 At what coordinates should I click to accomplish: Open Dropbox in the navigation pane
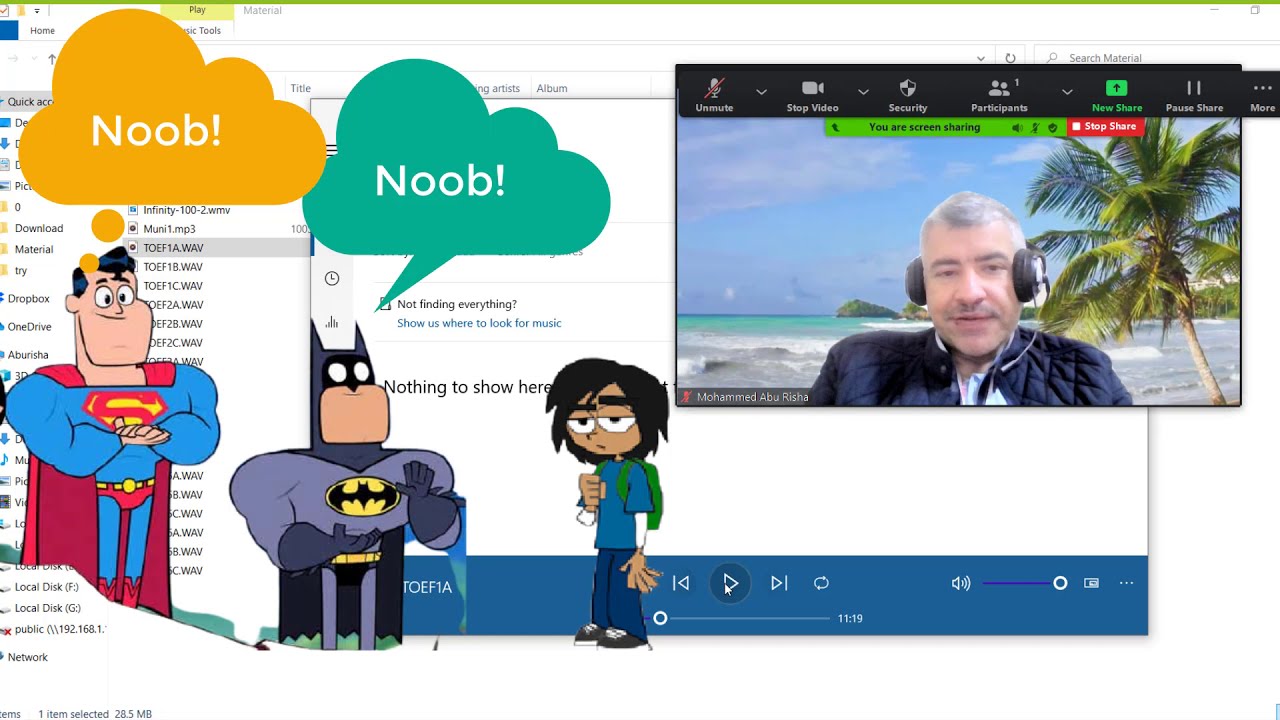point(29,298)
